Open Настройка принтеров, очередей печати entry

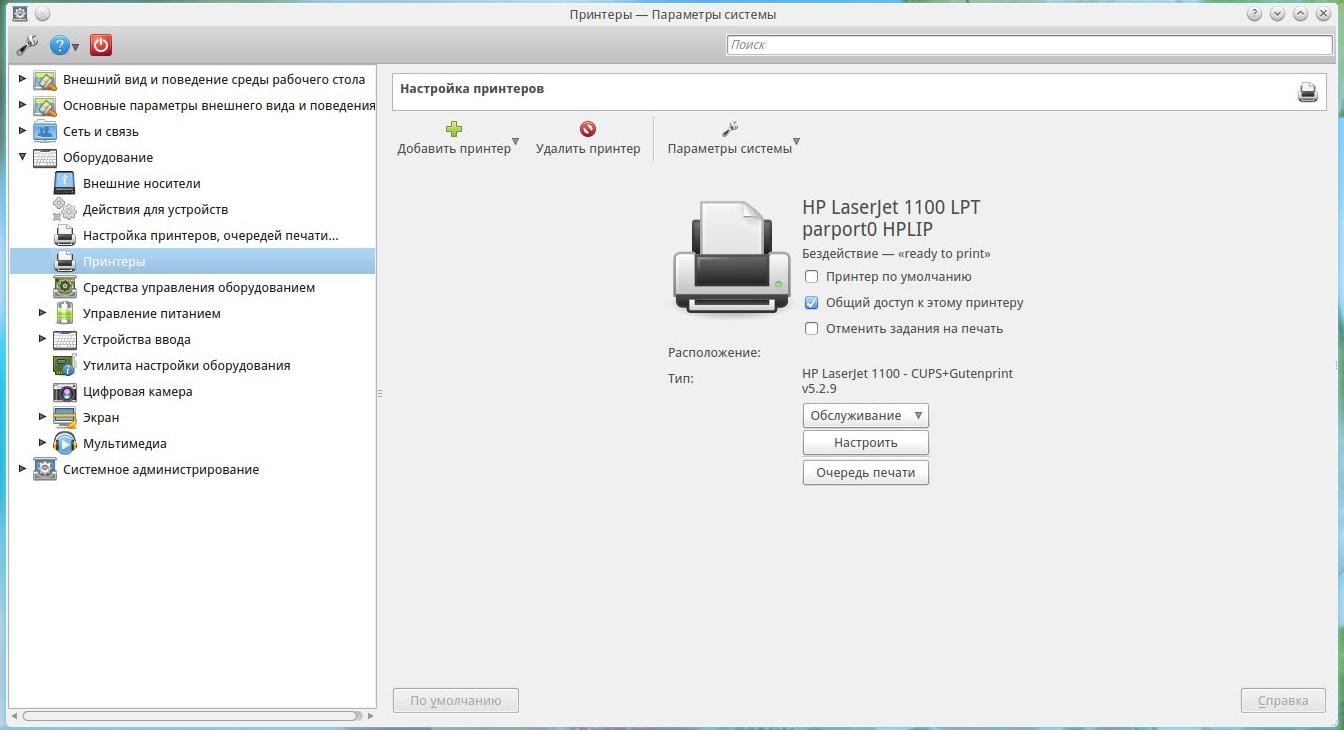tap(211, 235)
